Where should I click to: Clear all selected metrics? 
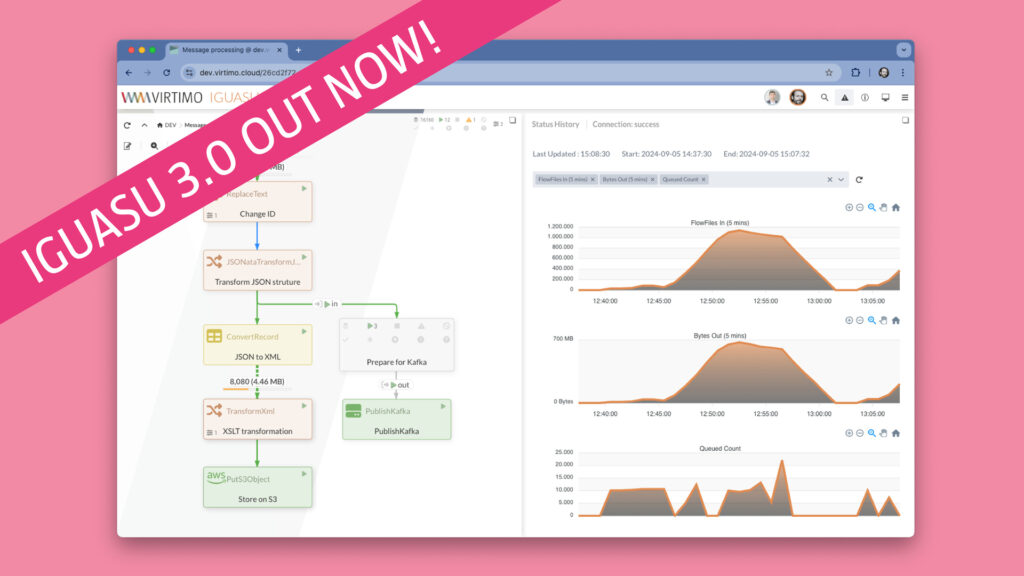tap(829, 180)
